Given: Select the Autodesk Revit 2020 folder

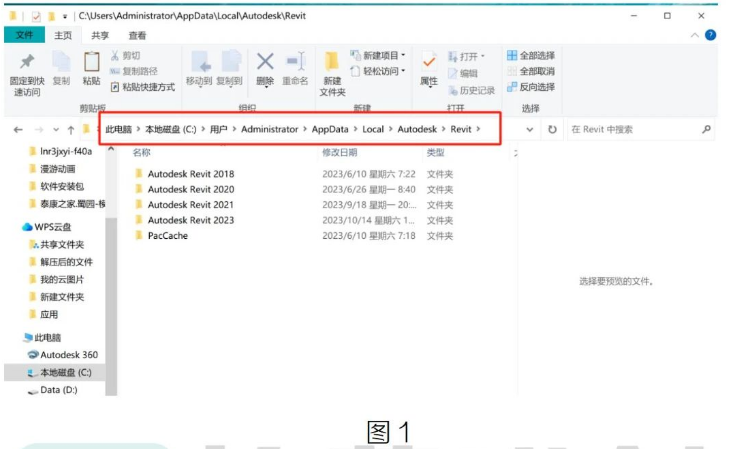Looking at the screenshot, I should (x=191, y=189).
